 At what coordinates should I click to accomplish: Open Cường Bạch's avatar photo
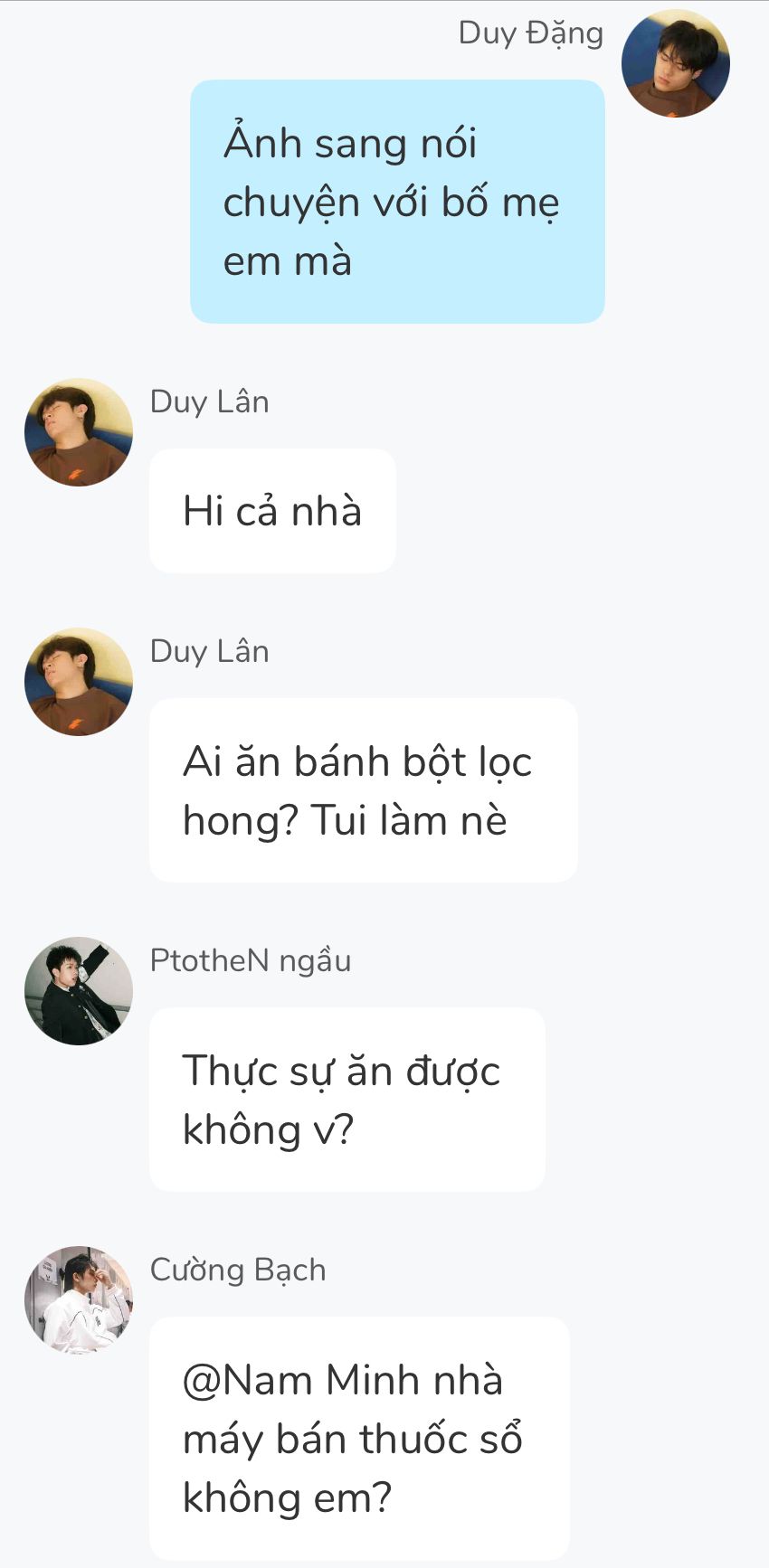tap(79, 1300)
